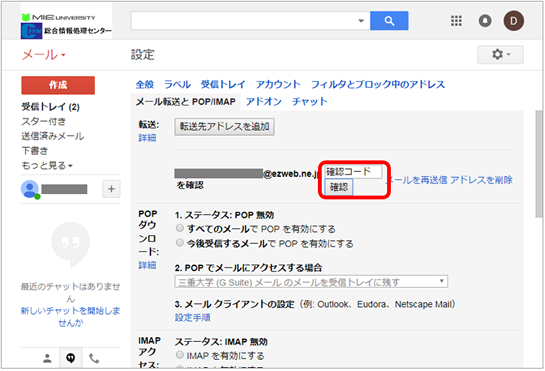
Task: Select IMAP を有効にする radio button
Action: click(x=180, y=355)
